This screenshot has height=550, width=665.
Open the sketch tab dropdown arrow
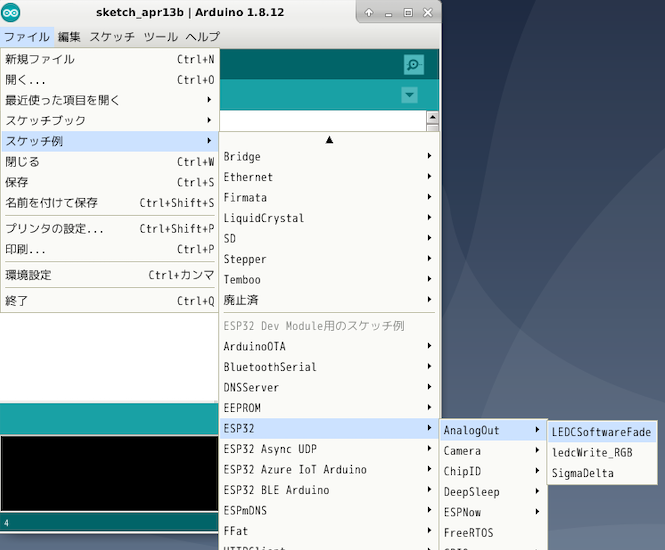point(409,95)
